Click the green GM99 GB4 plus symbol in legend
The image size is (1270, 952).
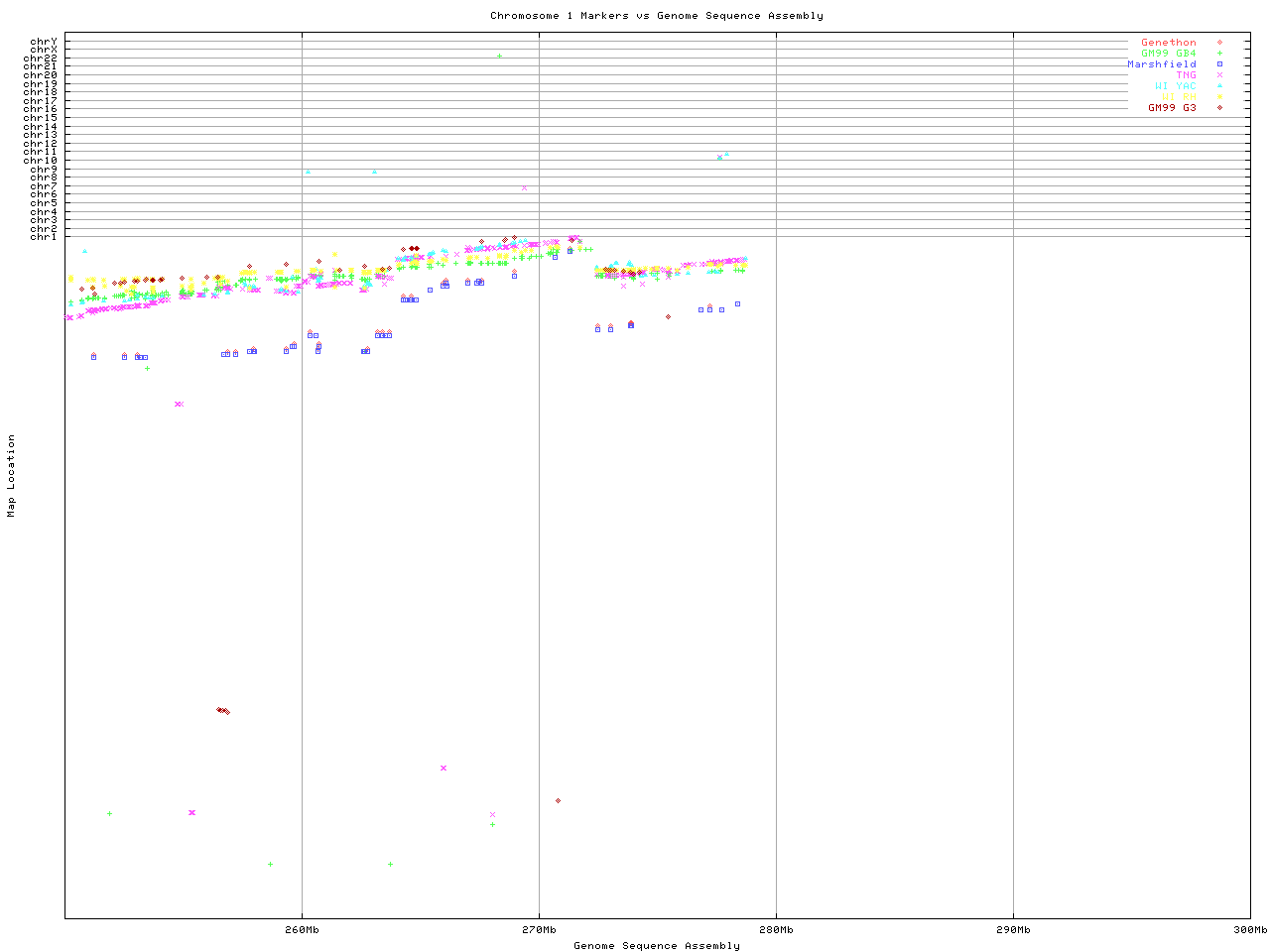point(1219,54)
